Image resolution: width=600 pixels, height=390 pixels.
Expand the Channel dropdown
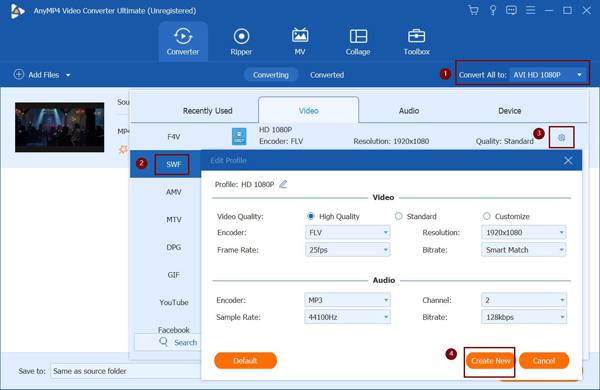[524, 300]
